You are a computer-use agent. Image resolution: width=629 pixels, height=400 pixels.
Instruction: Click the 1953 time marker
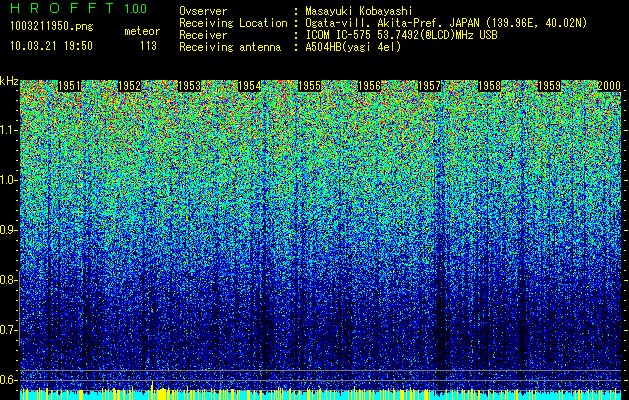(x=189, y=86)
